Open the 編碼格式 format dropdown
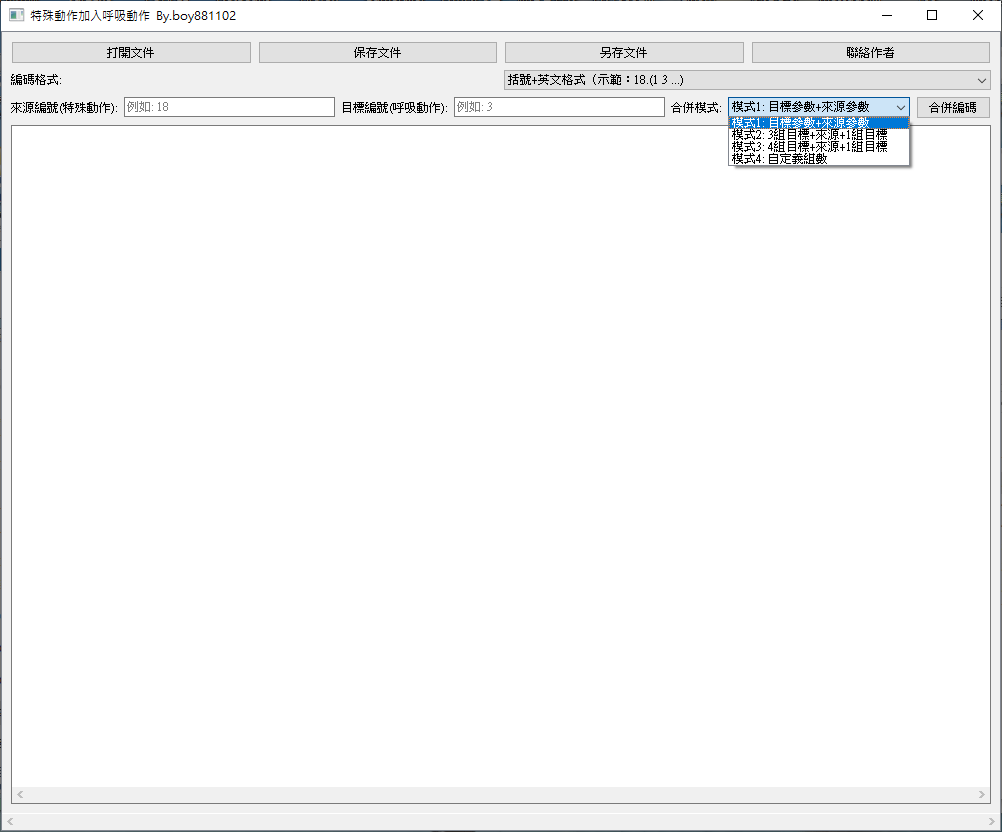 (747, 80)
